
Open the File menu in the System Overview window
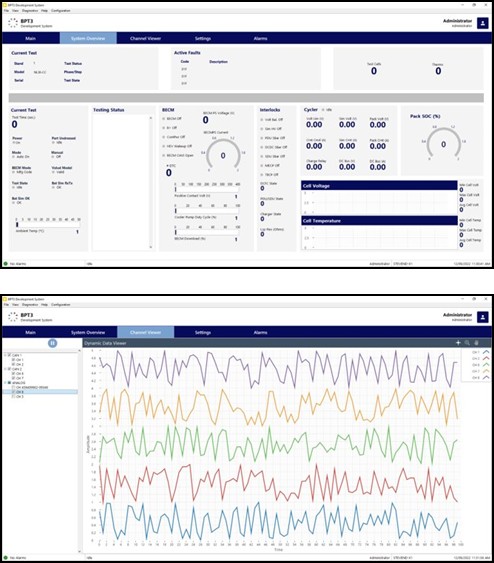[x=6, y=11]
